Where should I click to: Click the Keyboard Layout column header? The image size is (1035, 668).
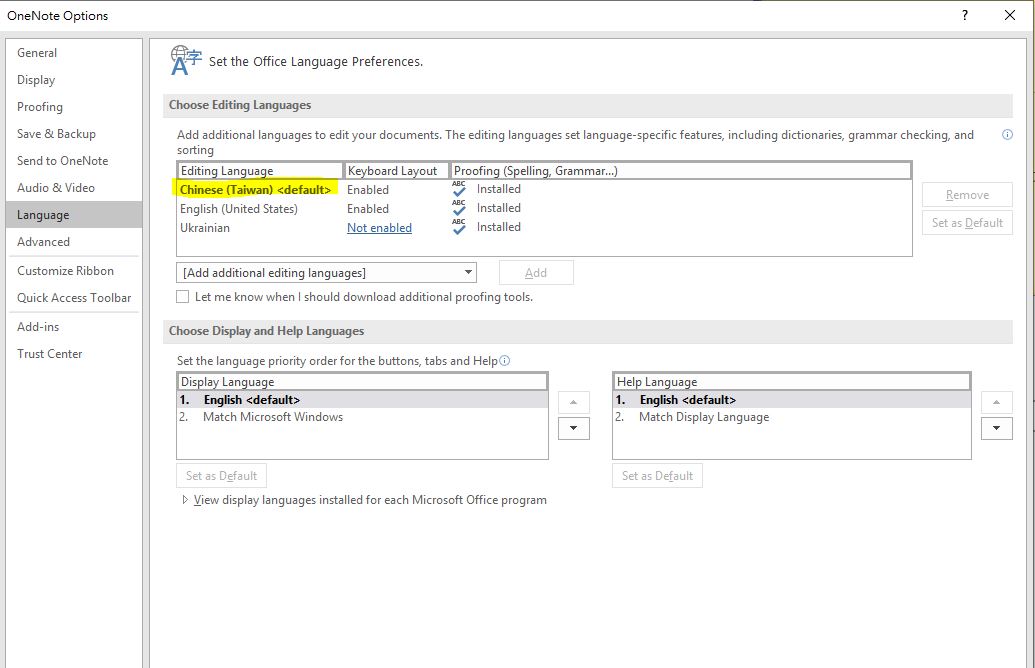coord(397,170)
